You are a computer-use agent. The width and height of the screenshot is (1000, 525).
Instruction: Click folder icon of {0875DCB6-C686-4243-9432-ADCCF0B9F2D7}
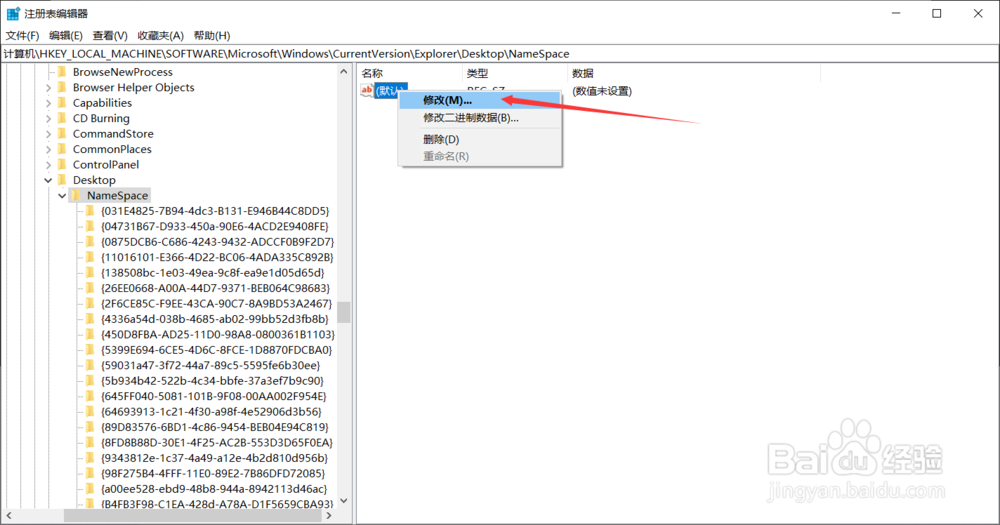[x=90, y=242]
